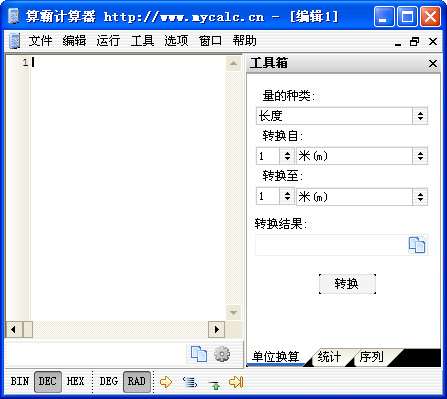Click the copy icon beside the conversion result field
447x399 pixels.
coord(417,245)
